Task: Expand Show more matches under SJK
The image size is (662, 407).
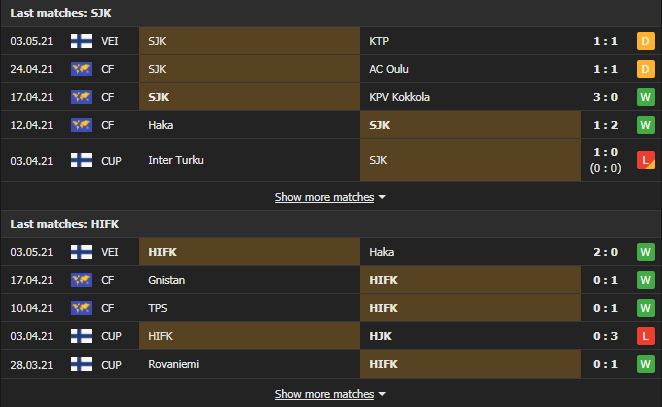Action: 330,197
